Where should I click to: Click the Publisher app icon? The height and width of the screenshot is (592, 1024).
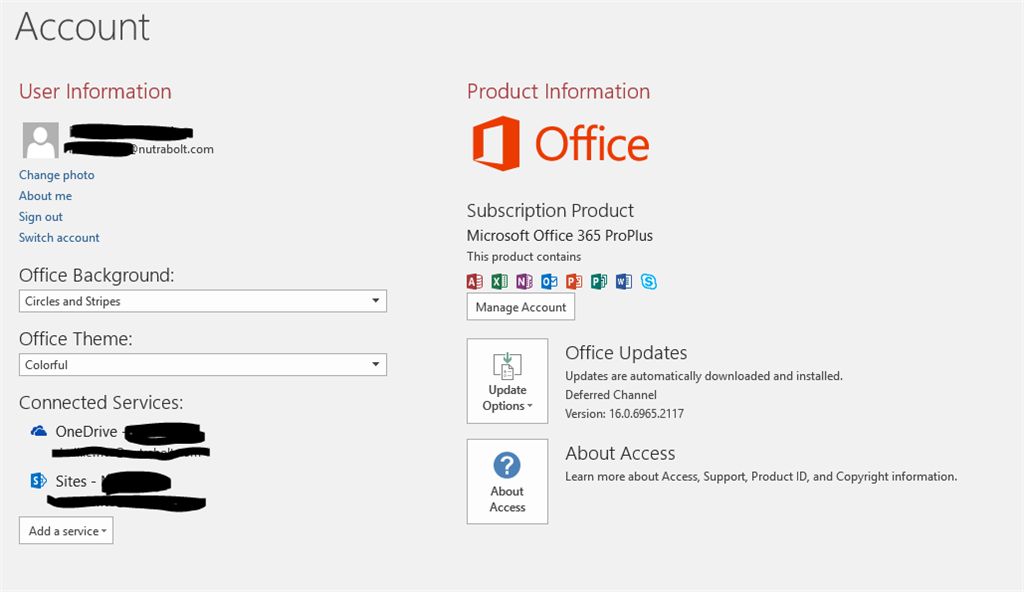(x=599, y=281)
